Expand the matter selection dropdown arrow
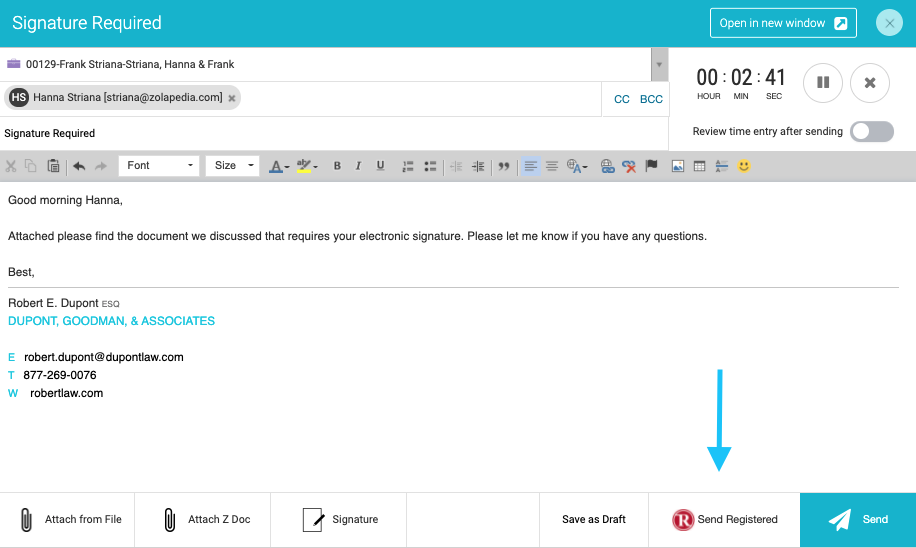 pyautogui.click(x=659, y=64)
